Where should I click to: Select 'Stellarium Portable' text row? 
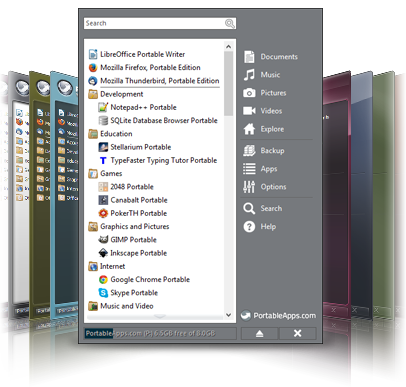[x=141, y=147]
